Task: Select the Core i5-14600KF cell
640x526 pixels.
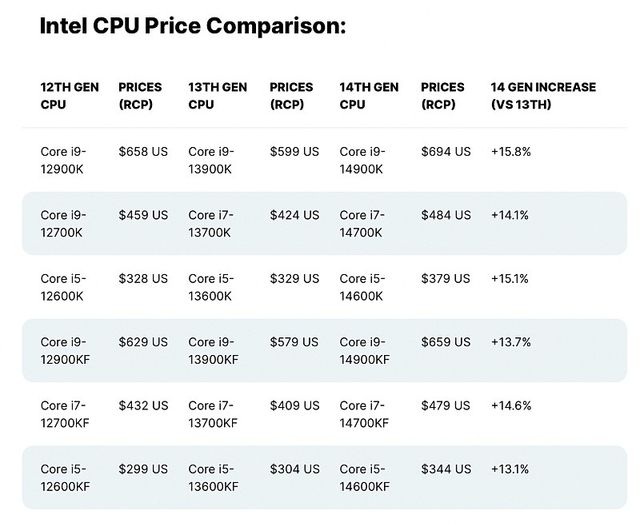Action: (365, 477)
